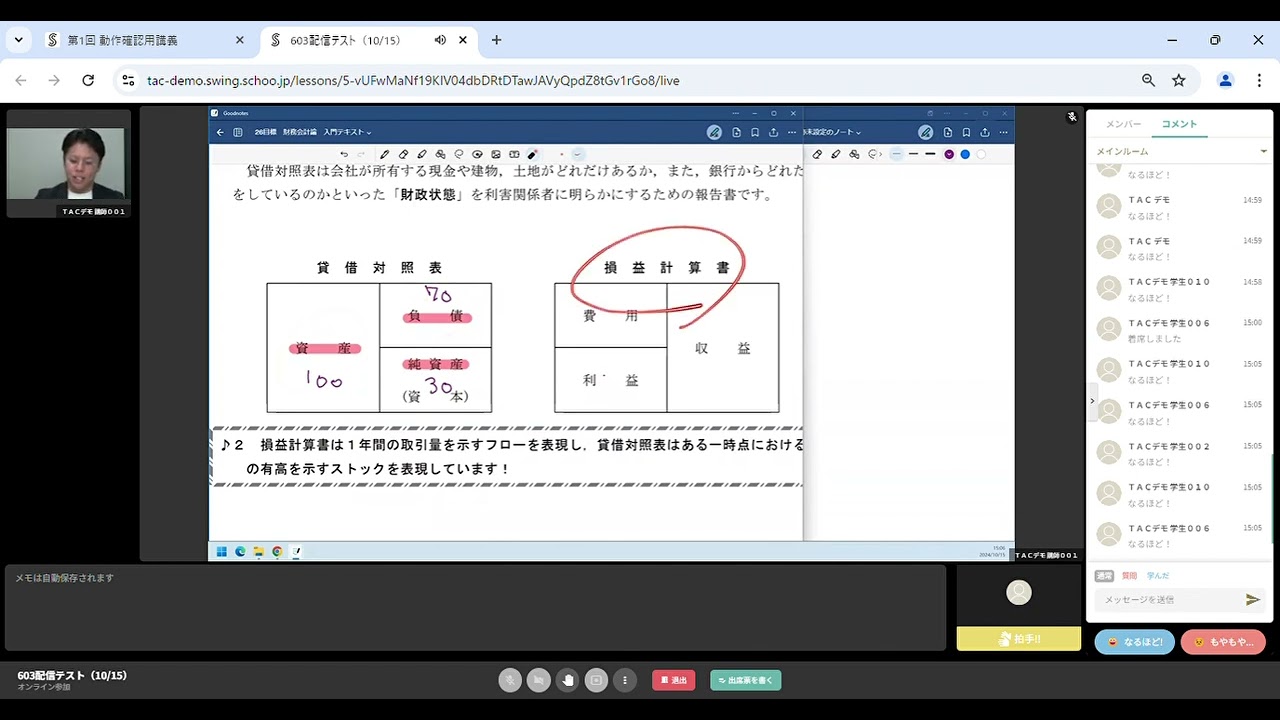Click inside the メッセージを送信 message field

[x=1170, y=599]
